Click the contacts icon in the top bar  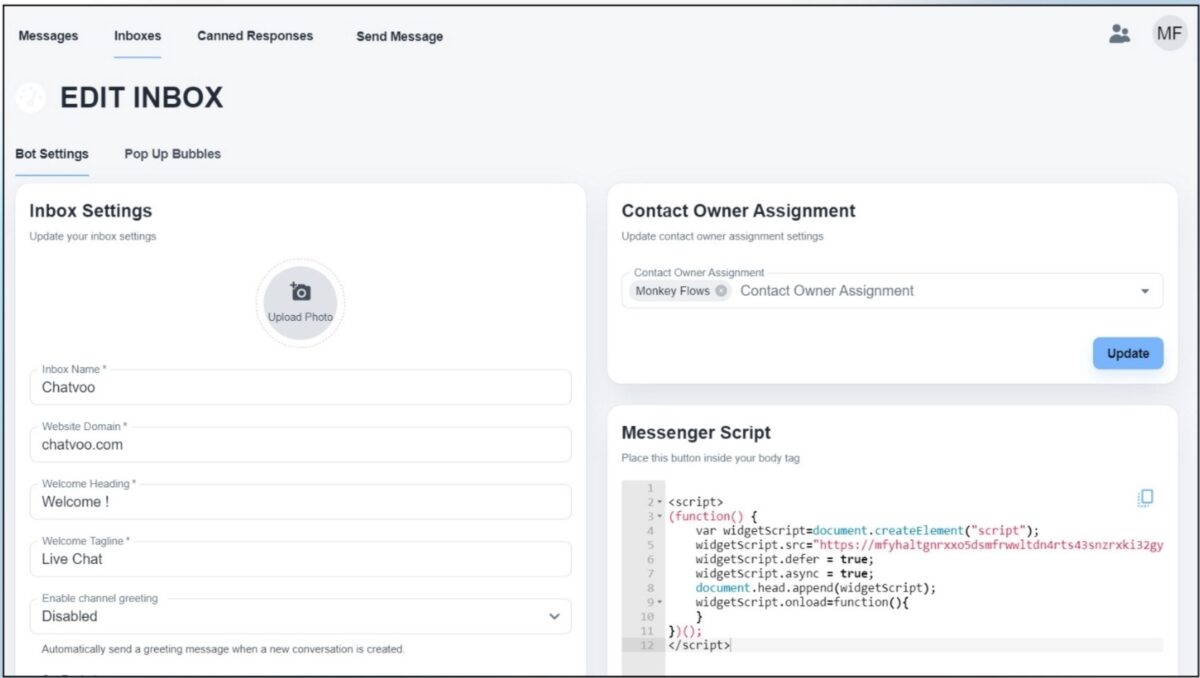(1119, 33)
